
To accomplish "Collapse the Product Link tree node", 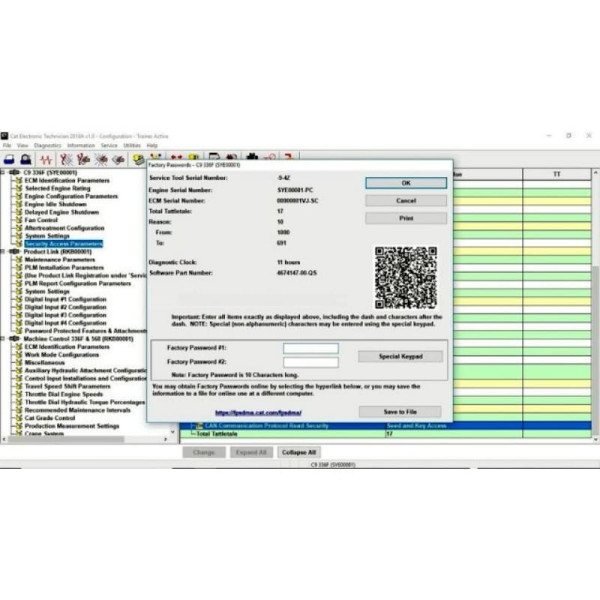I will [5, 252].
